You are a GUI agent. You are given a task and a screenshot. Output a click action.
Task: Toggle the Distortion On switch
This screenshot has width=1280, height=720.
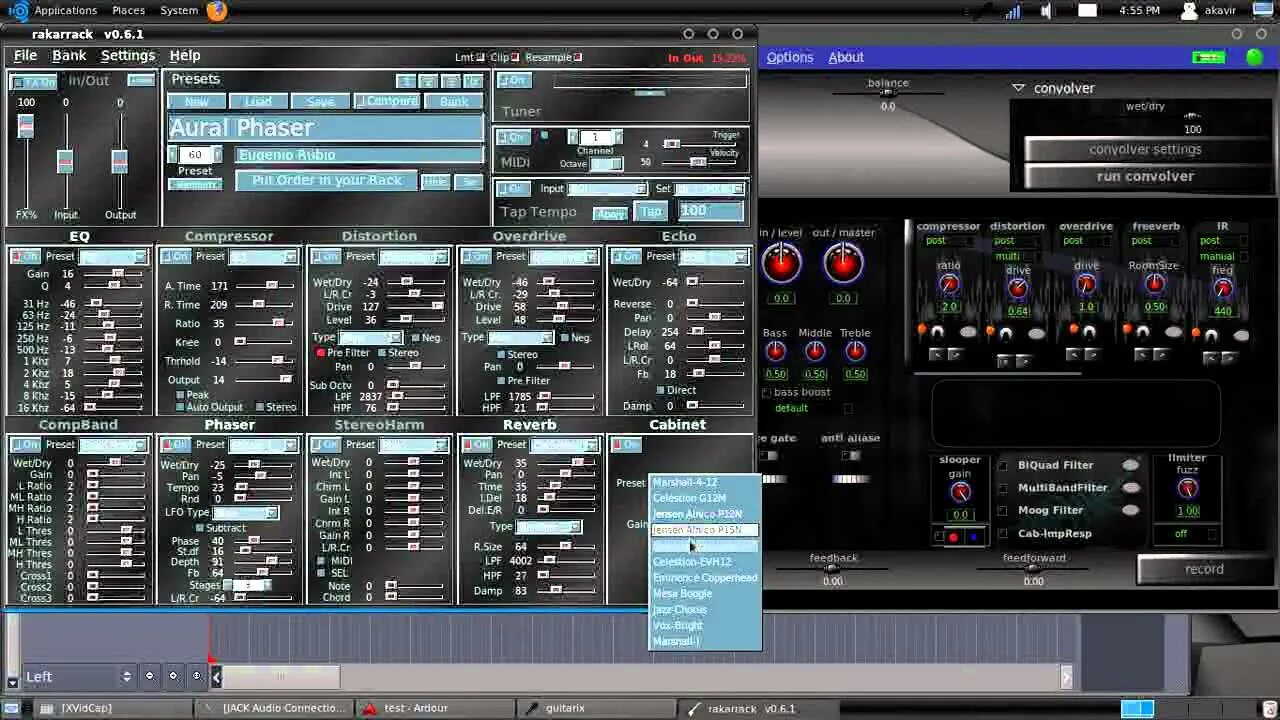tap(326, 256)
